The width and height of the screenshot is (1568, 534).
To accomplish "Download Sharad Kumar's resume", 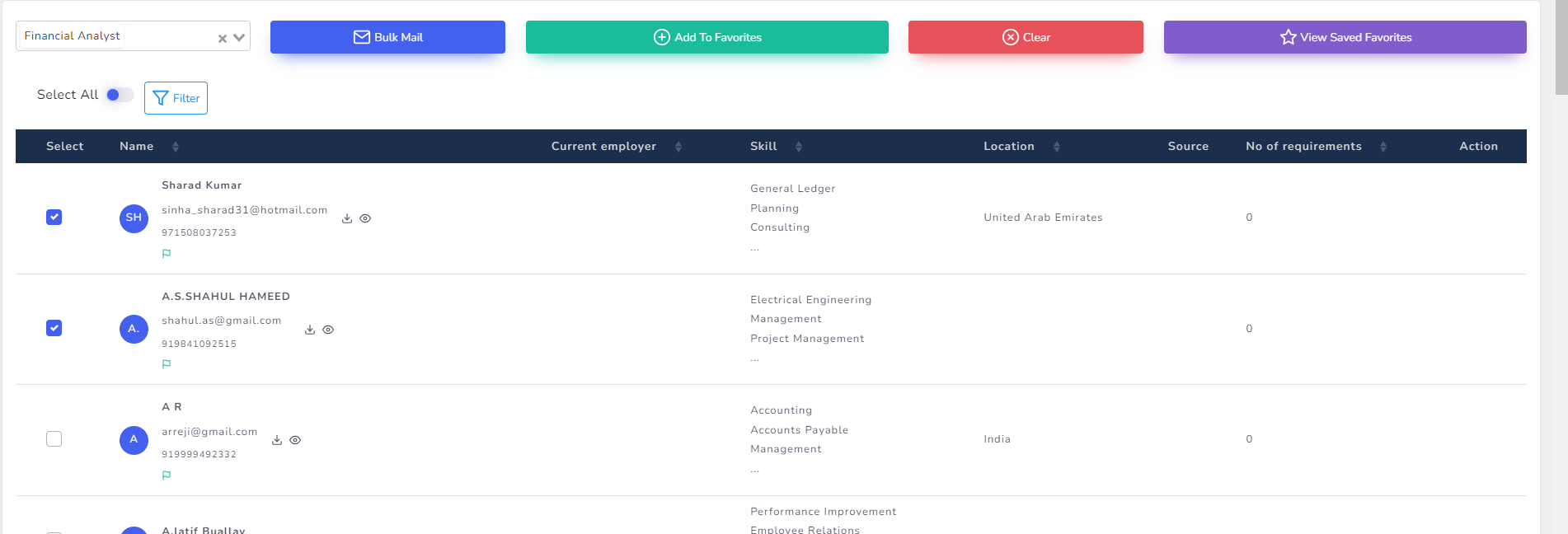I will pyautogui.click(x=347, y=218).
